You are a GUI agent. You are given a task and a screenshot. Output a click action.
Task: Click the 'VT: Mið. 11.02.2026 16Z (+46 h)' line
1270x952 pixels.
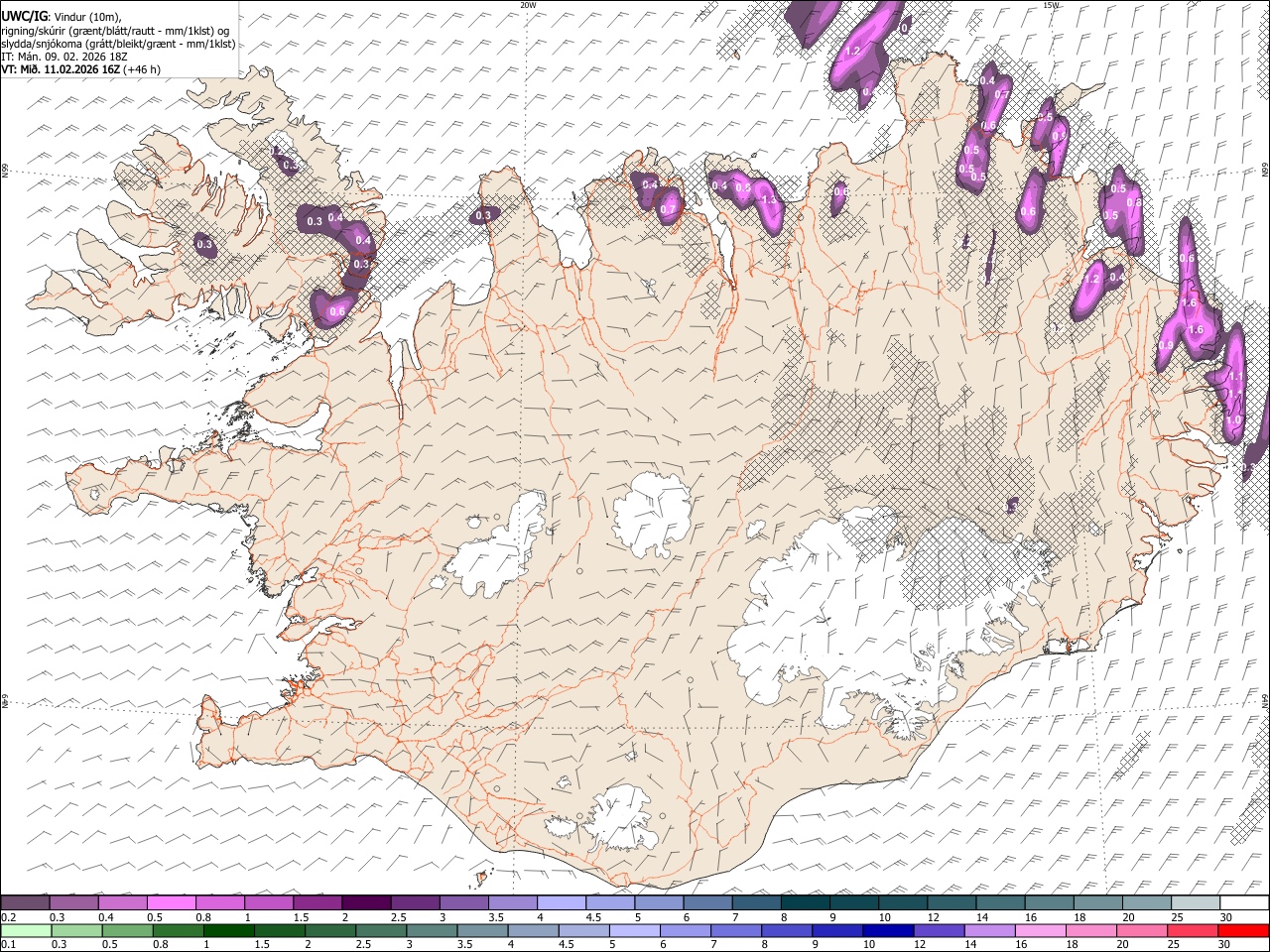pyautogui.click(x=80, y=69)
